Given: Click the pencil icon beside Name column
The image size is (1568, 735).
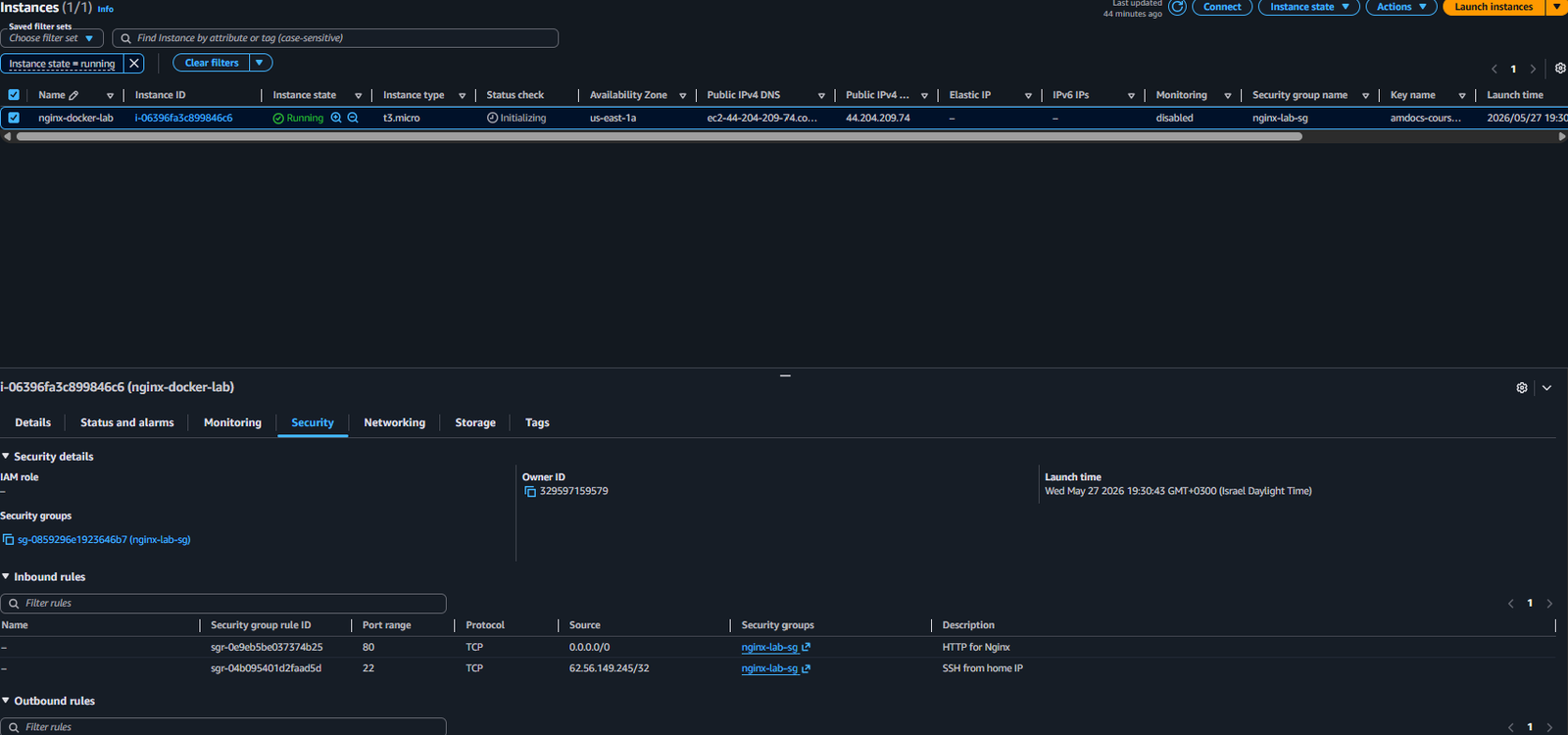Looking at the screenshot, I should pos(73,95).
